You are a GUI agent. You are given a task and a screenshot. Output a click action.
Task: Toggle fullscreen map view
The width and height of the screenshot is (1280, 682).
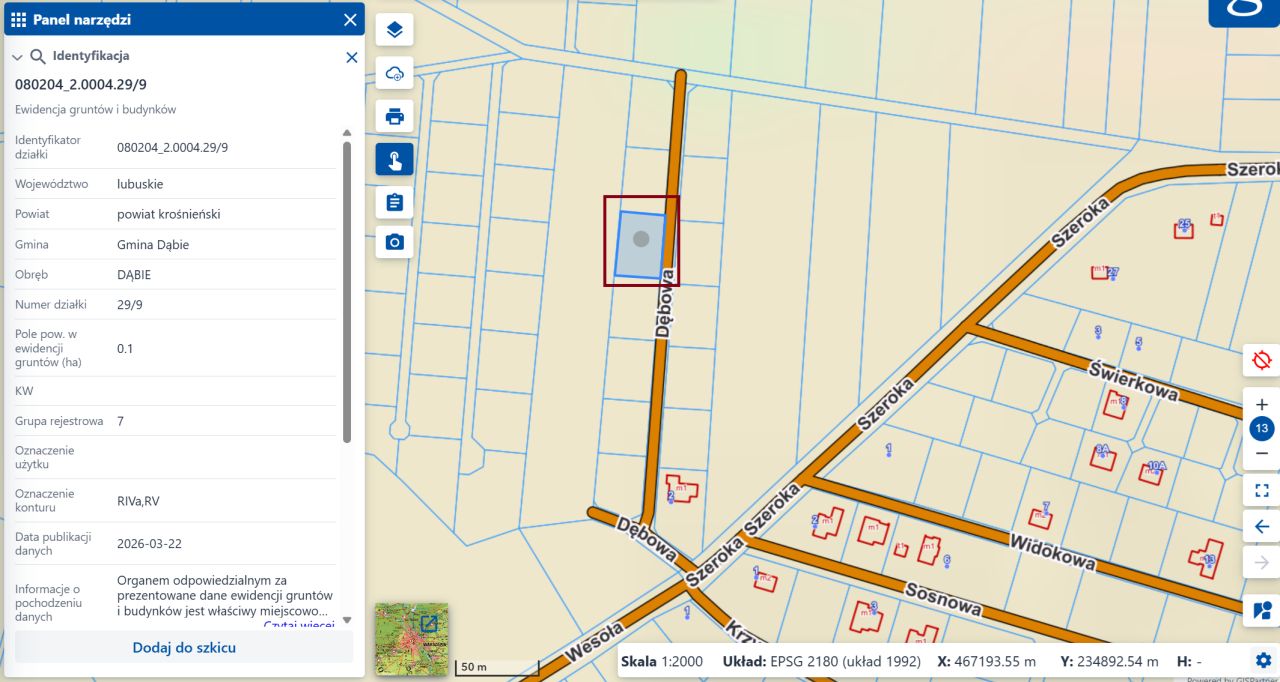coord(1262,491)
